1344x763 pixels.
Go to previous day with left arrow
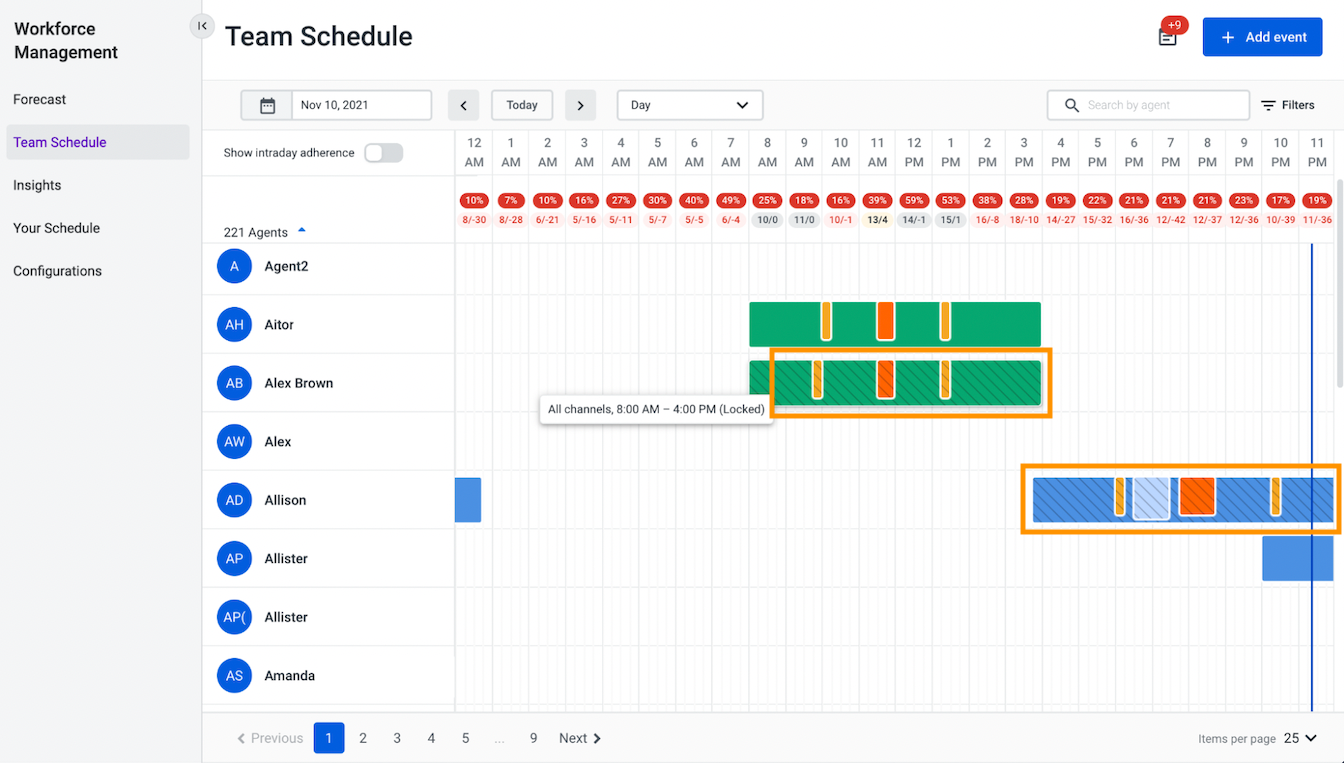point(463,105)
